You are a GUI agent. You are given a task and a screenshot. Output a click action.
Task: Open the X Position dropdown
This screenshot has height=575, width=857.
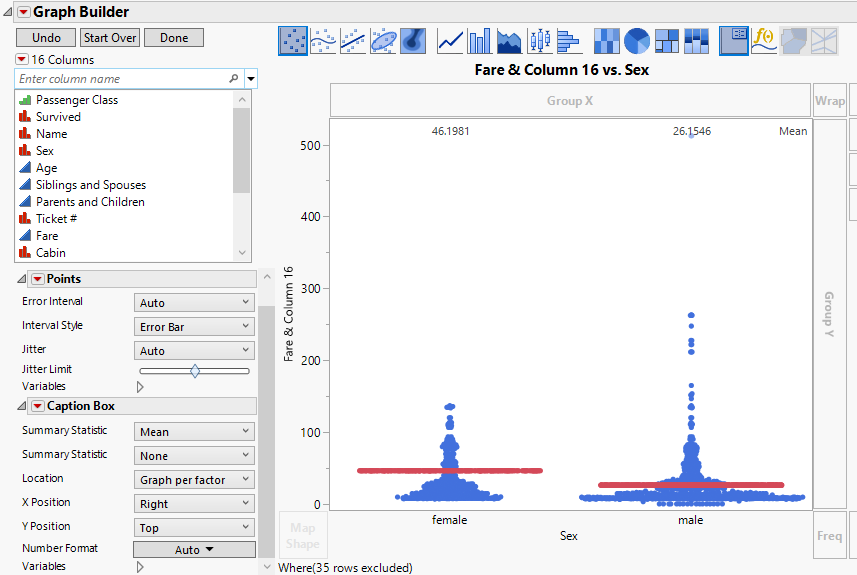194,503
